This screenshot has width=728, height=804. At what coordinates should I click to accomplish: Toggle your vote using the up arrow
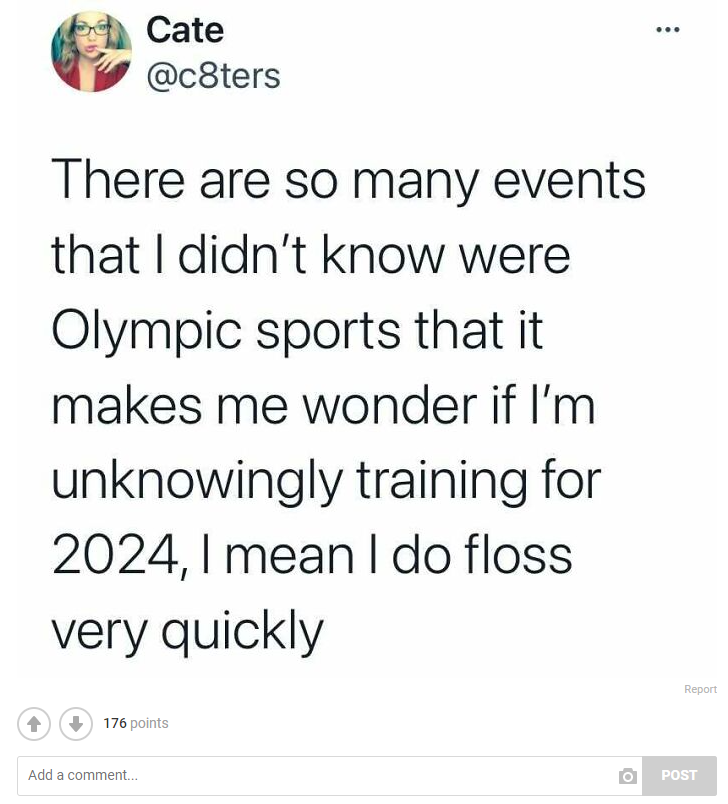coord(33,723)
